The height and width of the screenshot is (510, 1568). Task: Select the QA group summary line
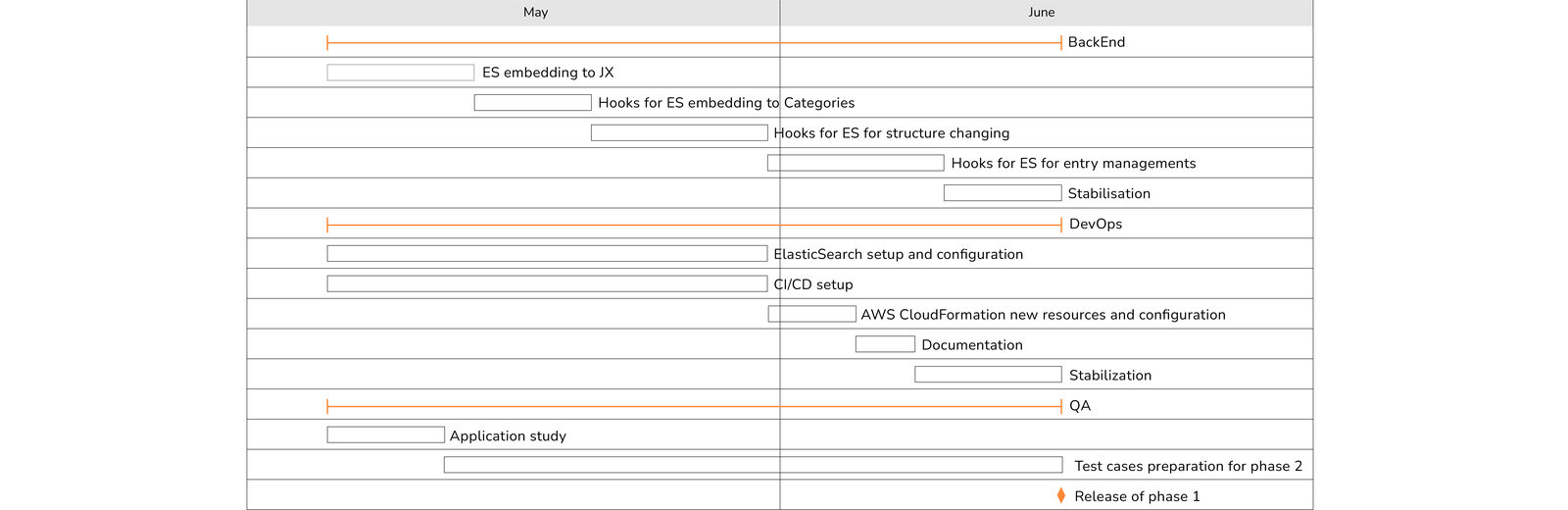[694, 406]
